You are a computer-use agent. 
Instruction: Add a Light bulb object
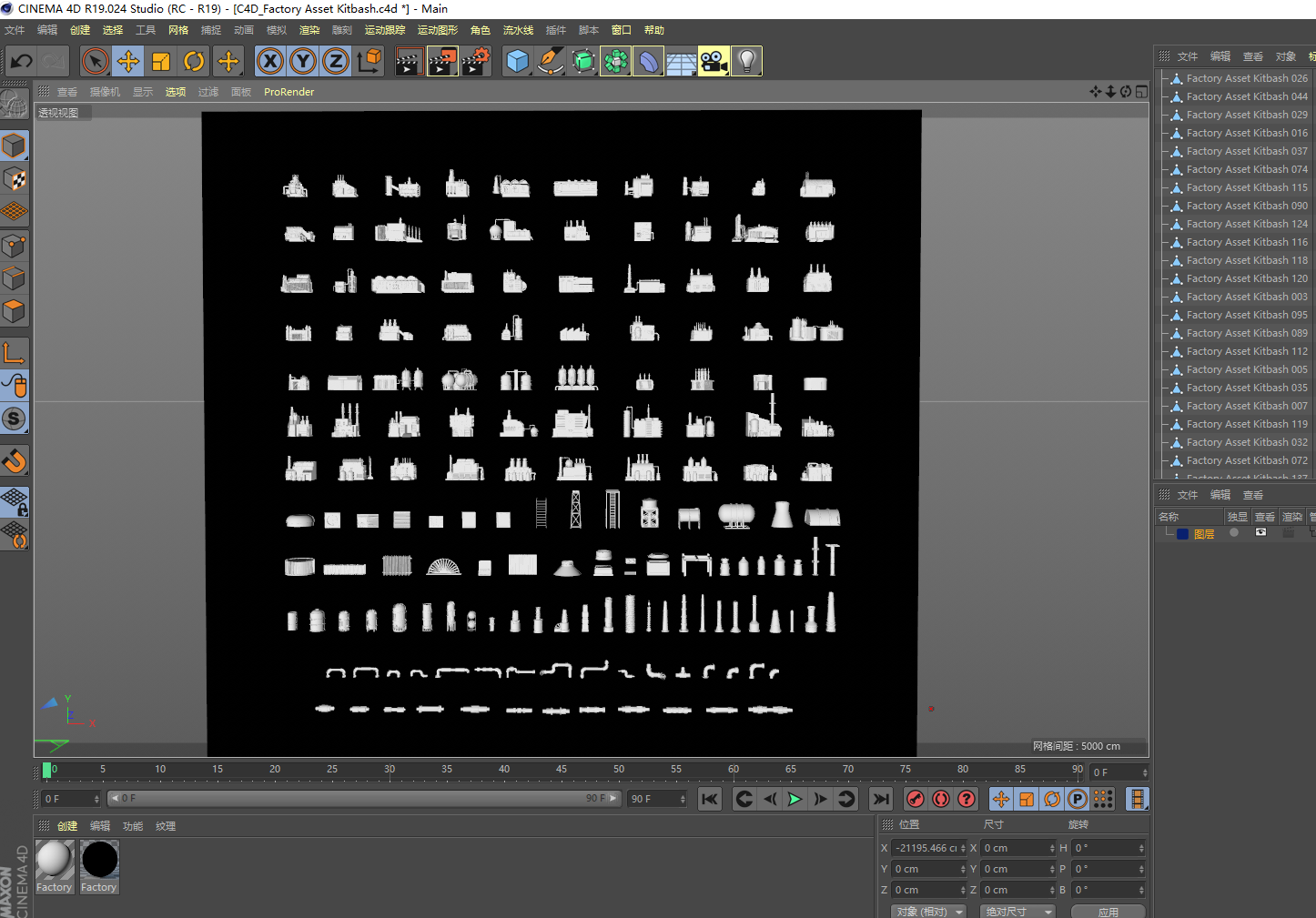[x=746, y=62]
